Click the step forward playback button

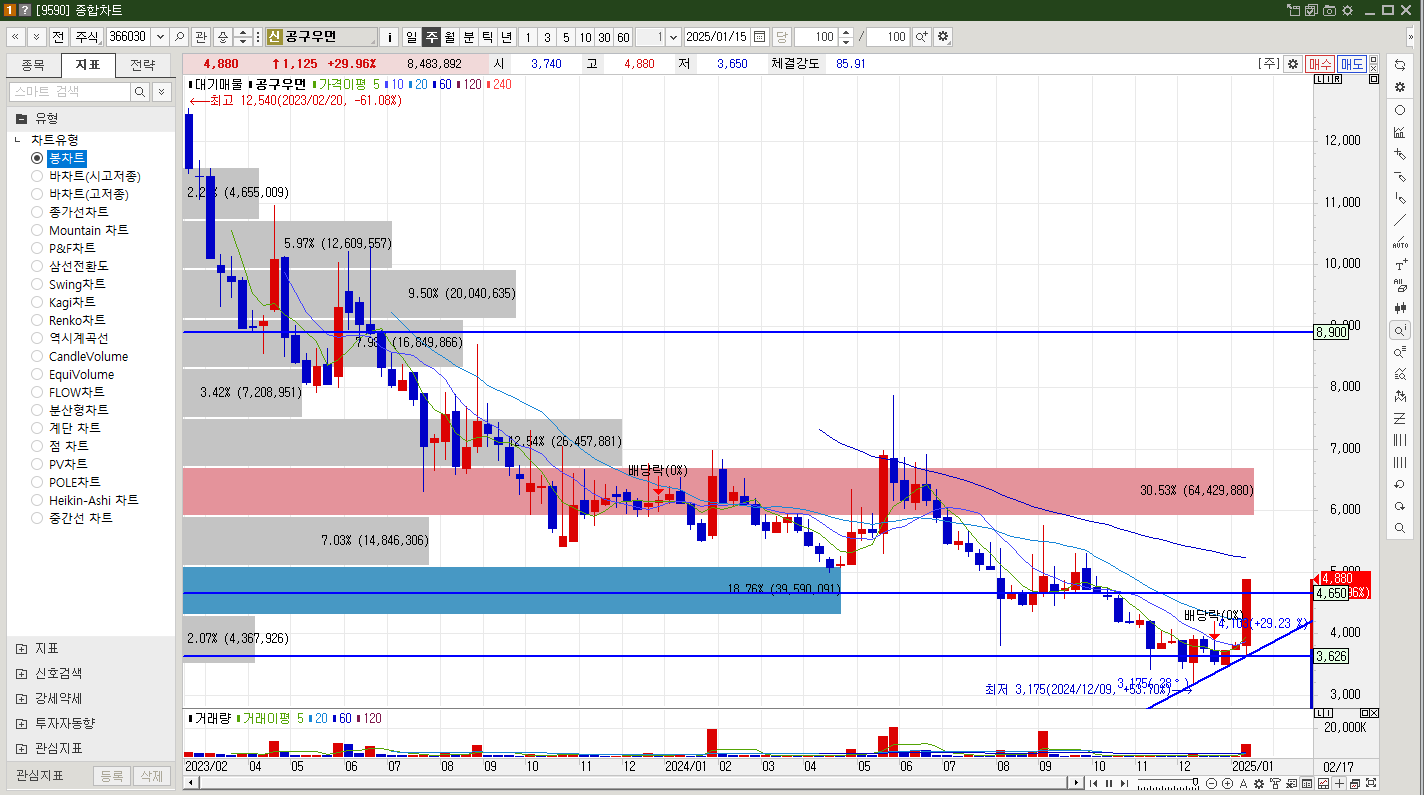point(1122,784)
